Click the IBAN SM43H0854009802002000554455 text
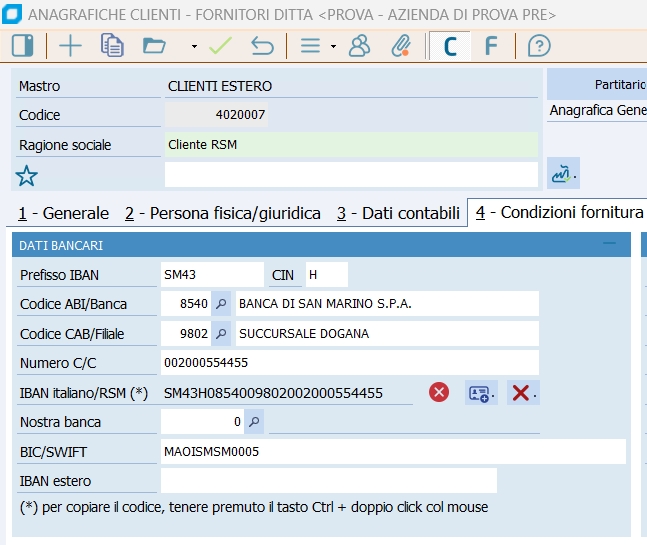The image size is (647, 545). pos(273,393)
